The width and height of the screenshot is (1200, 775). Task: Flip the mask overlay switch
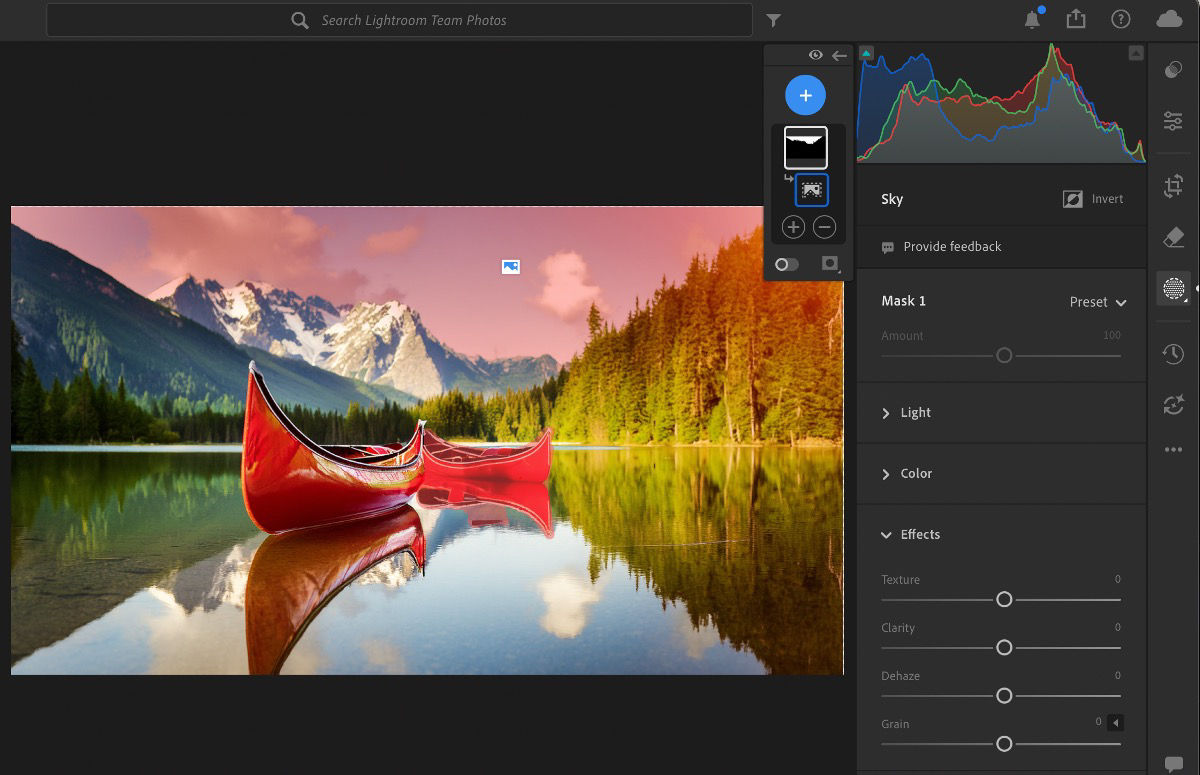coord(786,264)
